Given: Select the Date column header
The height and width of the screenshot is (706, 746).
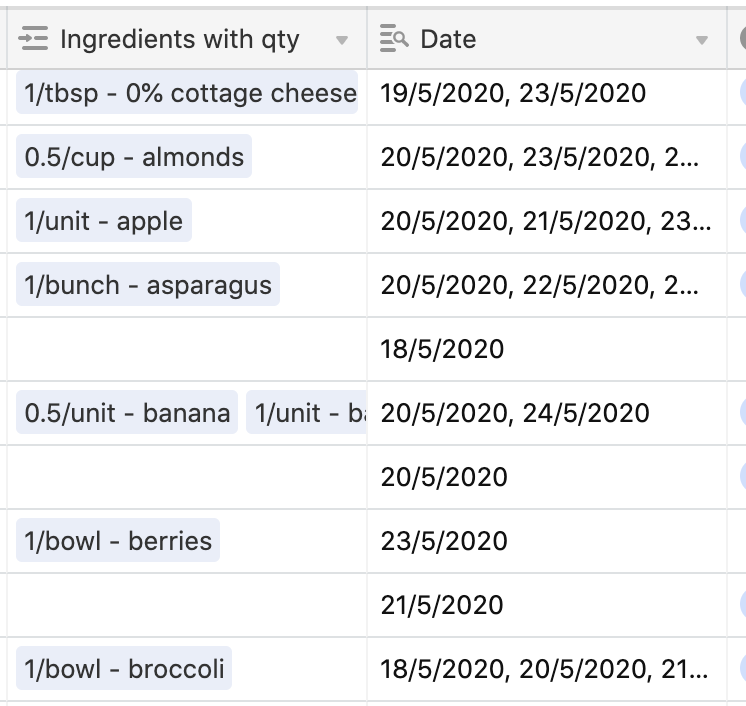Looking at the screenshot, I should click(x=547, y=39).
